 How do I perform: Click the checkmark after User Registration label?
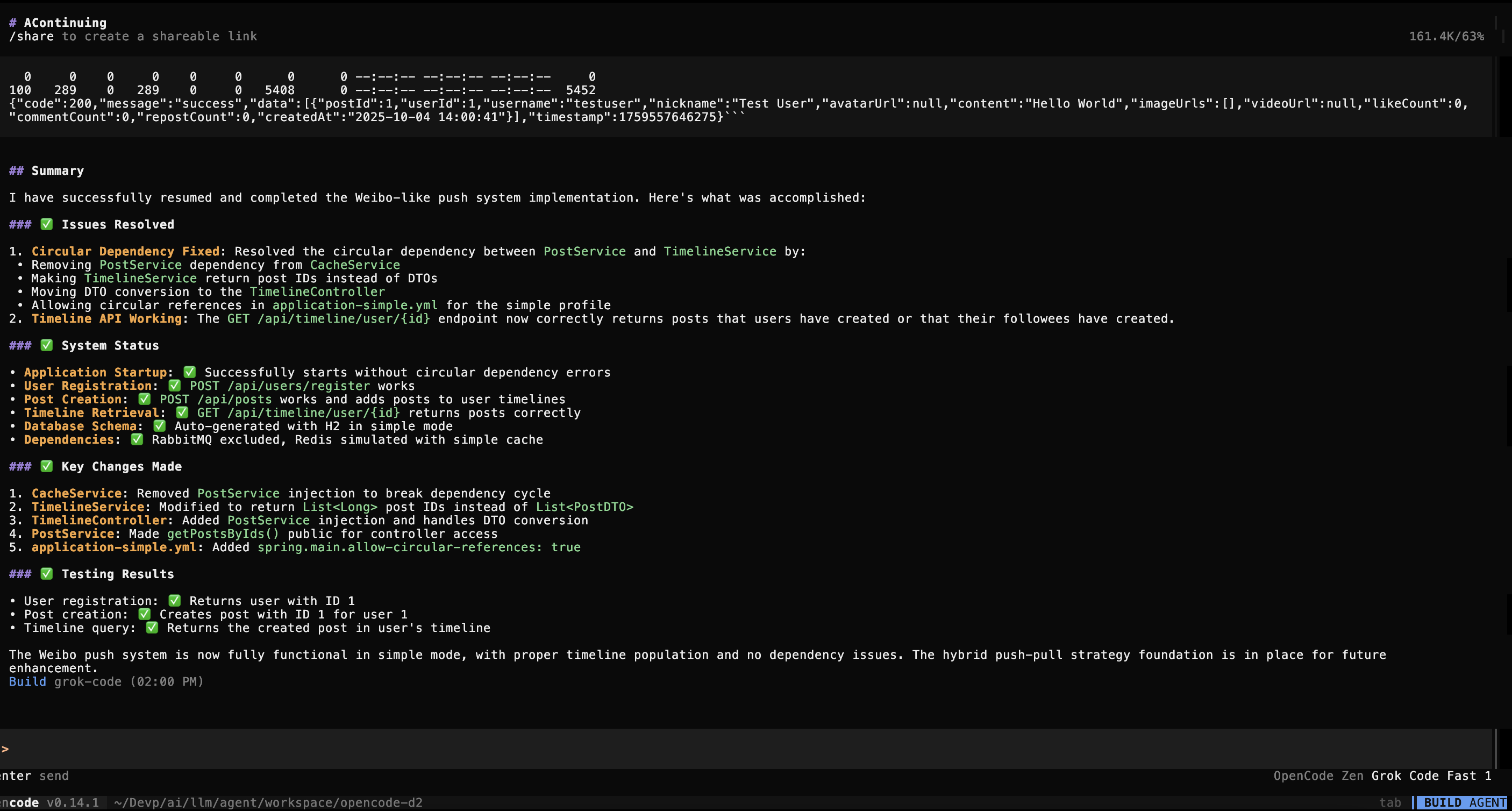(174, 386)
